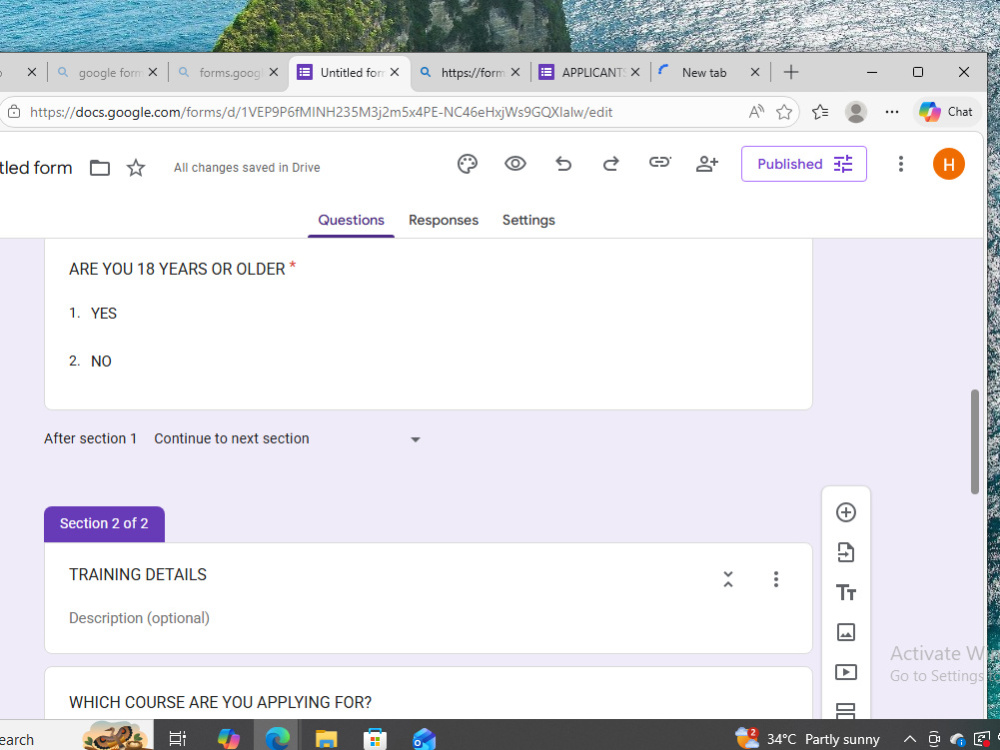The width and height of the screenshot is (1000, 750).
Task: Close the APPLICANTS browser tab
Action: point(635,72)
